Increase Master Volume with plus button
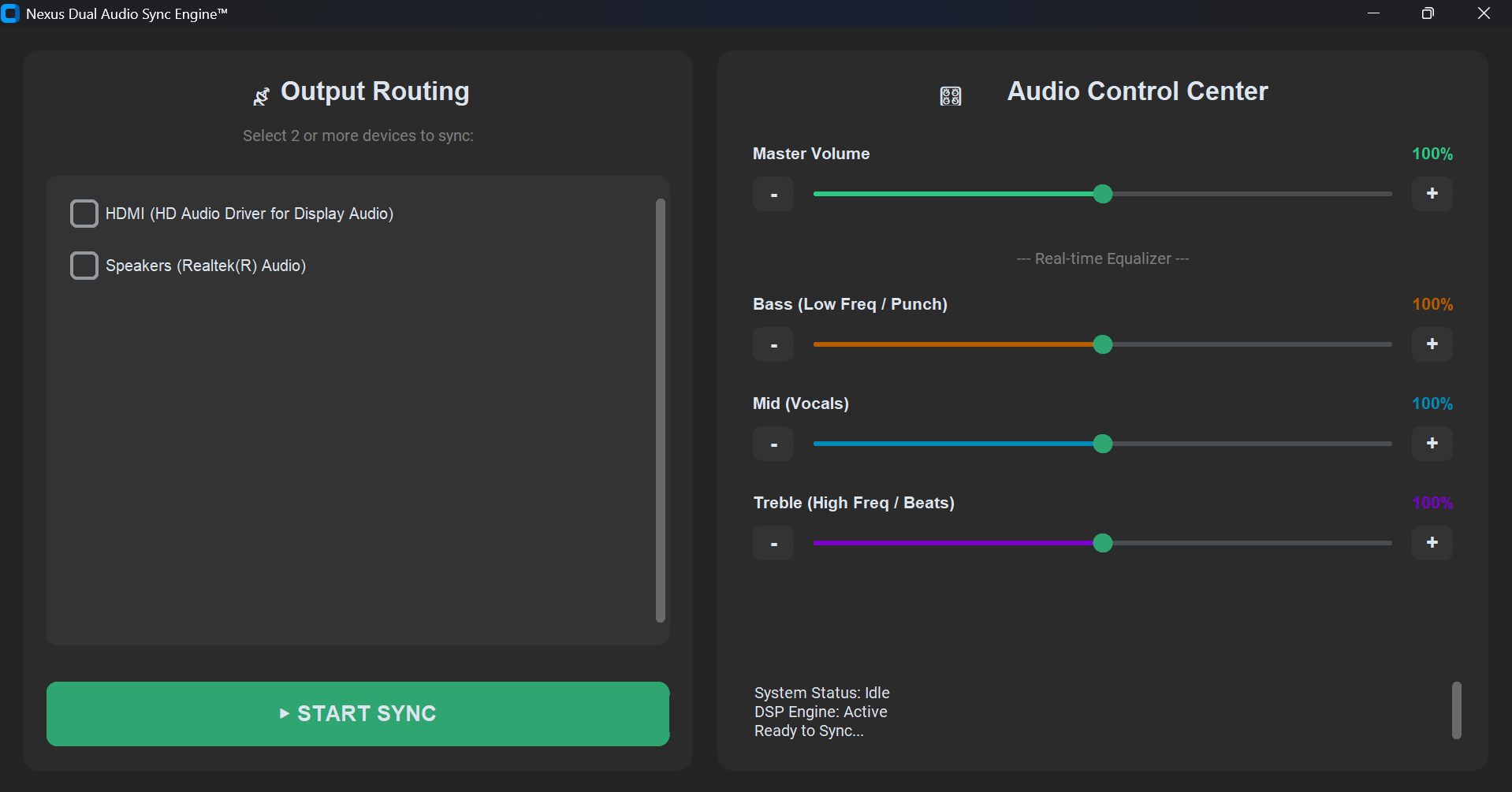This screenshot has height=792, width=1512. tap(1432, 194)
